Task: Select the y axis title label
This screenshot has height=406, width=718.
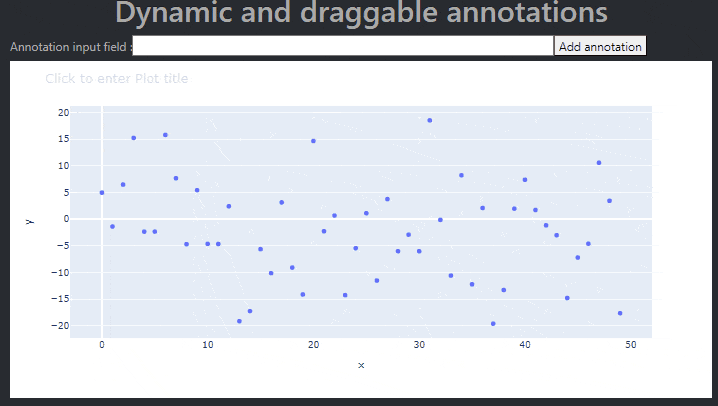Action: [x=30, y=222]
